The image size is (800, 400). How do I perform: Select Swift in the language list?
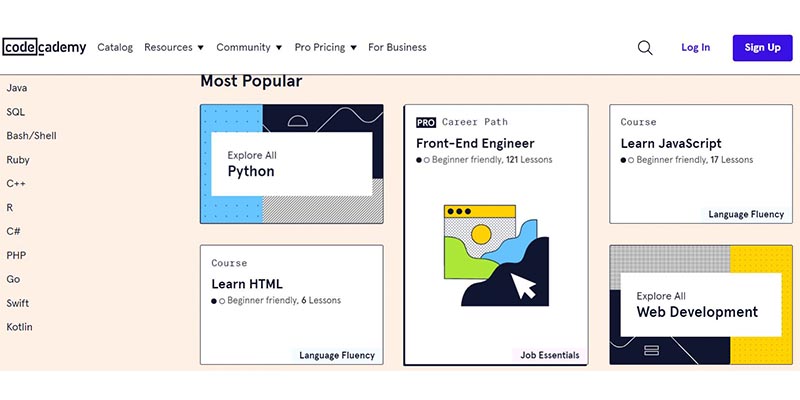pos(17,303)
